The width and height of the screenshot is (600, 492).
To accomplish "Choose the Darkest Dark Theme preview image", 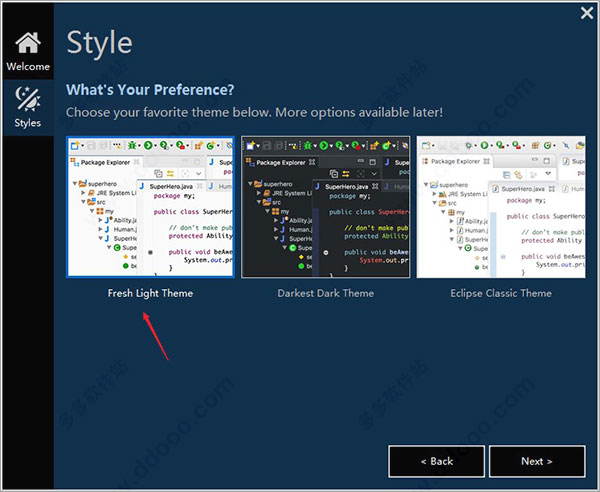I will (325, 207).
